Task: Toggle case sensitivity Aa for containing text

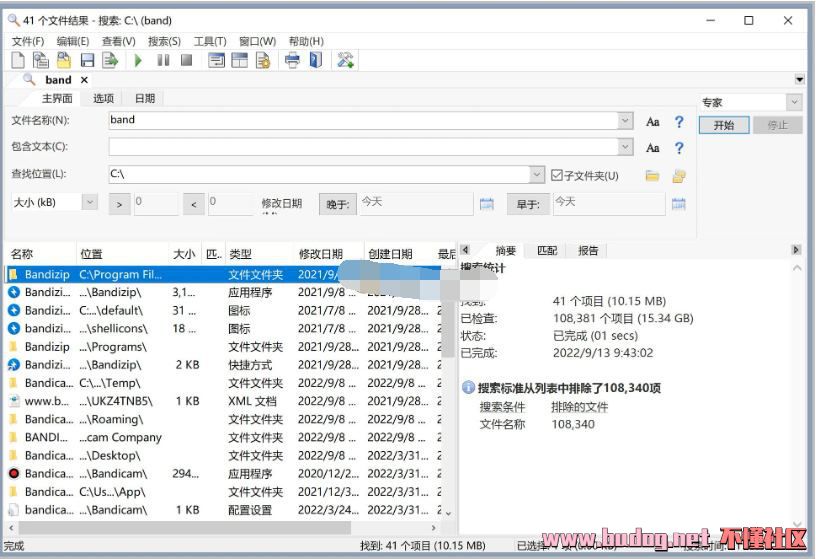Action: point(653,148)
